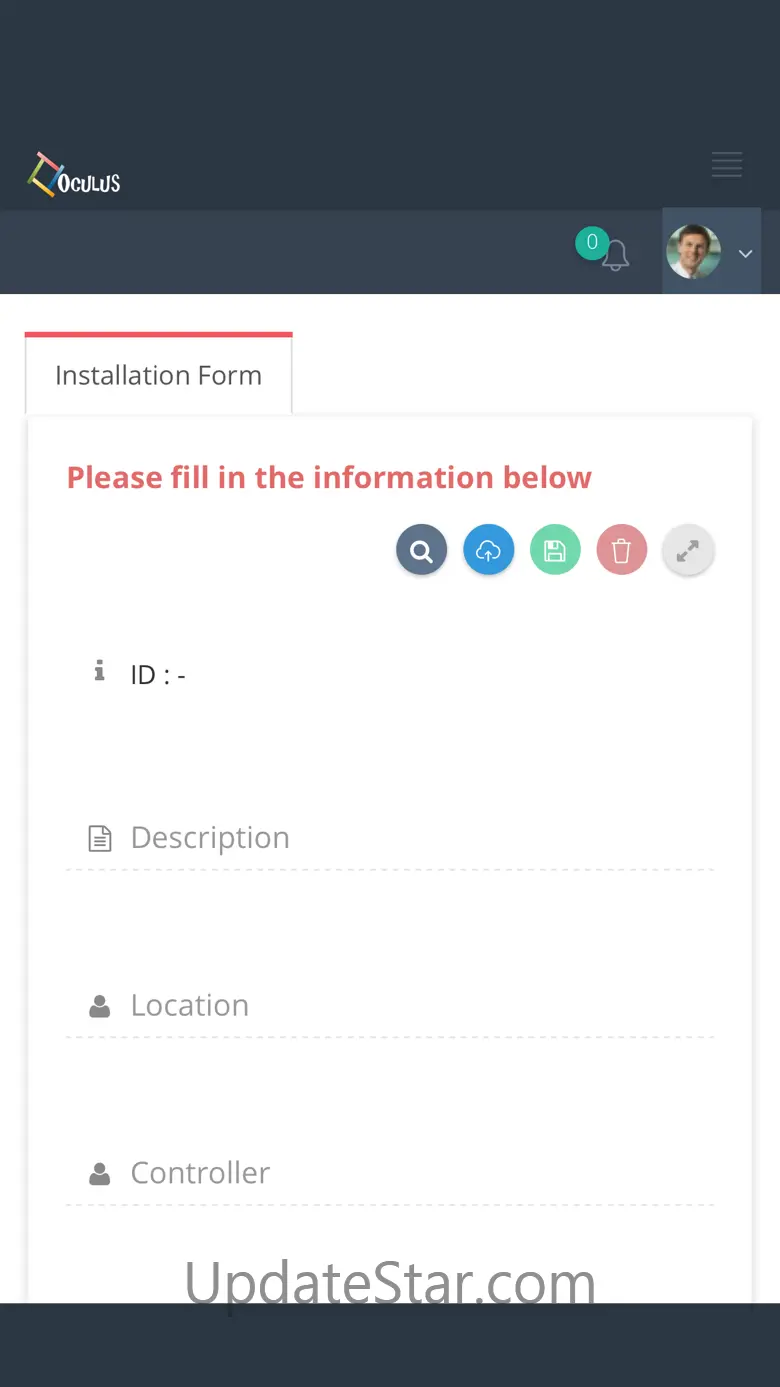This screenshot has width=780, height=1387.
Task: Click the dark search magnifier button
Action: (421, 551)
